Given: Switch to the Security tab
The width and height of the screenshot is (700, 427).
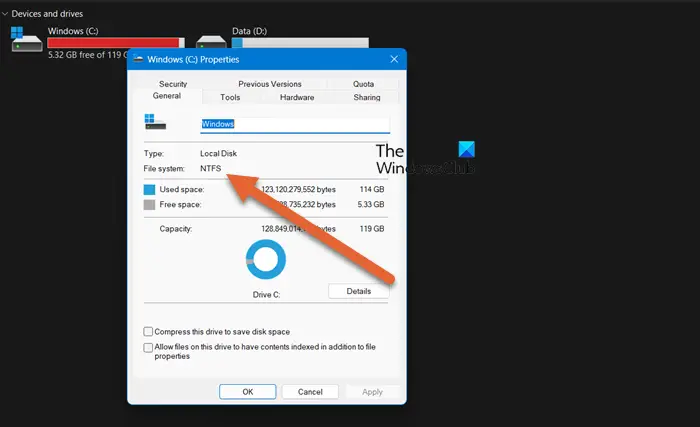Looking at the screenshot, I should (x=173, y=84).
